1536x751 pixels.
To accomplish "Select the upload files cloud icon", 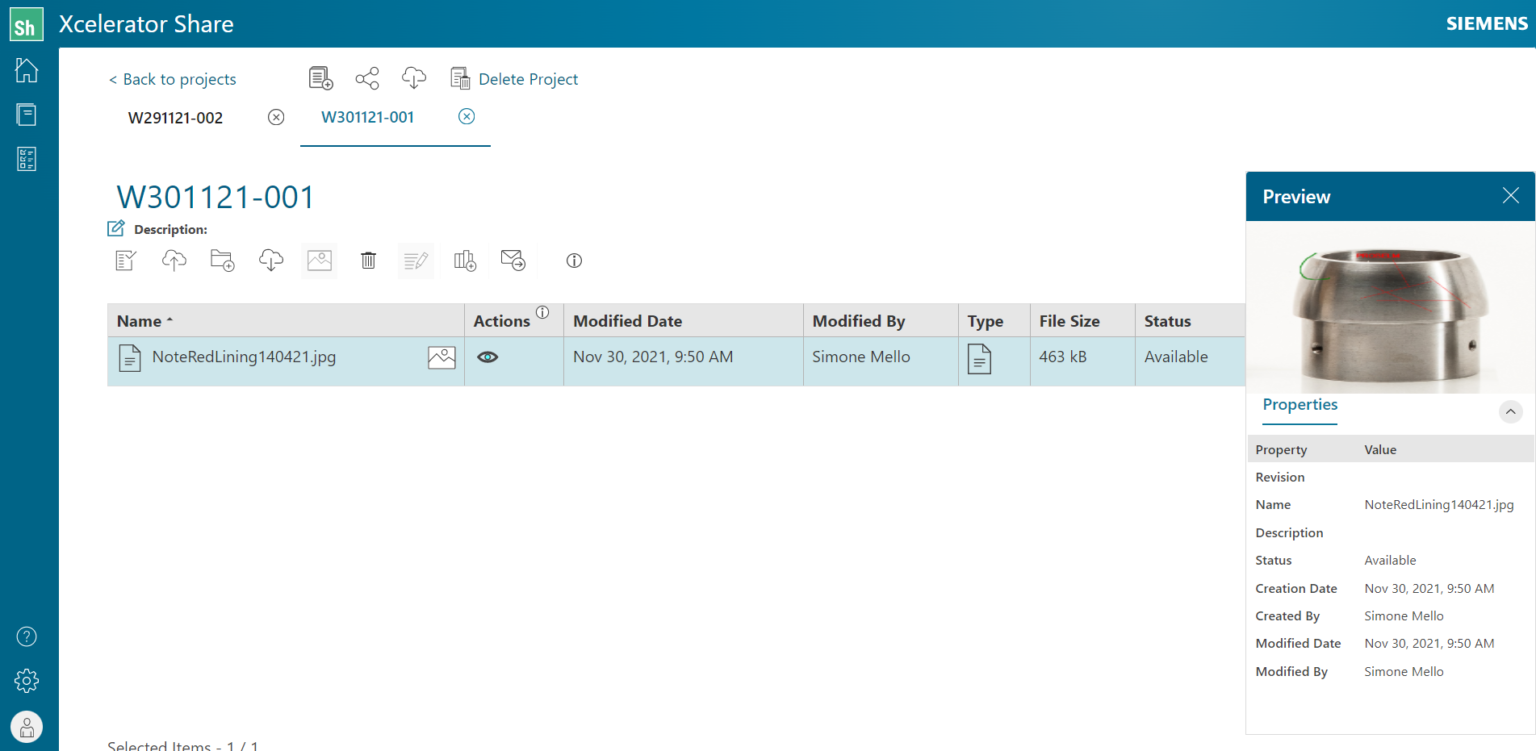I will pyautogui.click(x=173, y=260).
